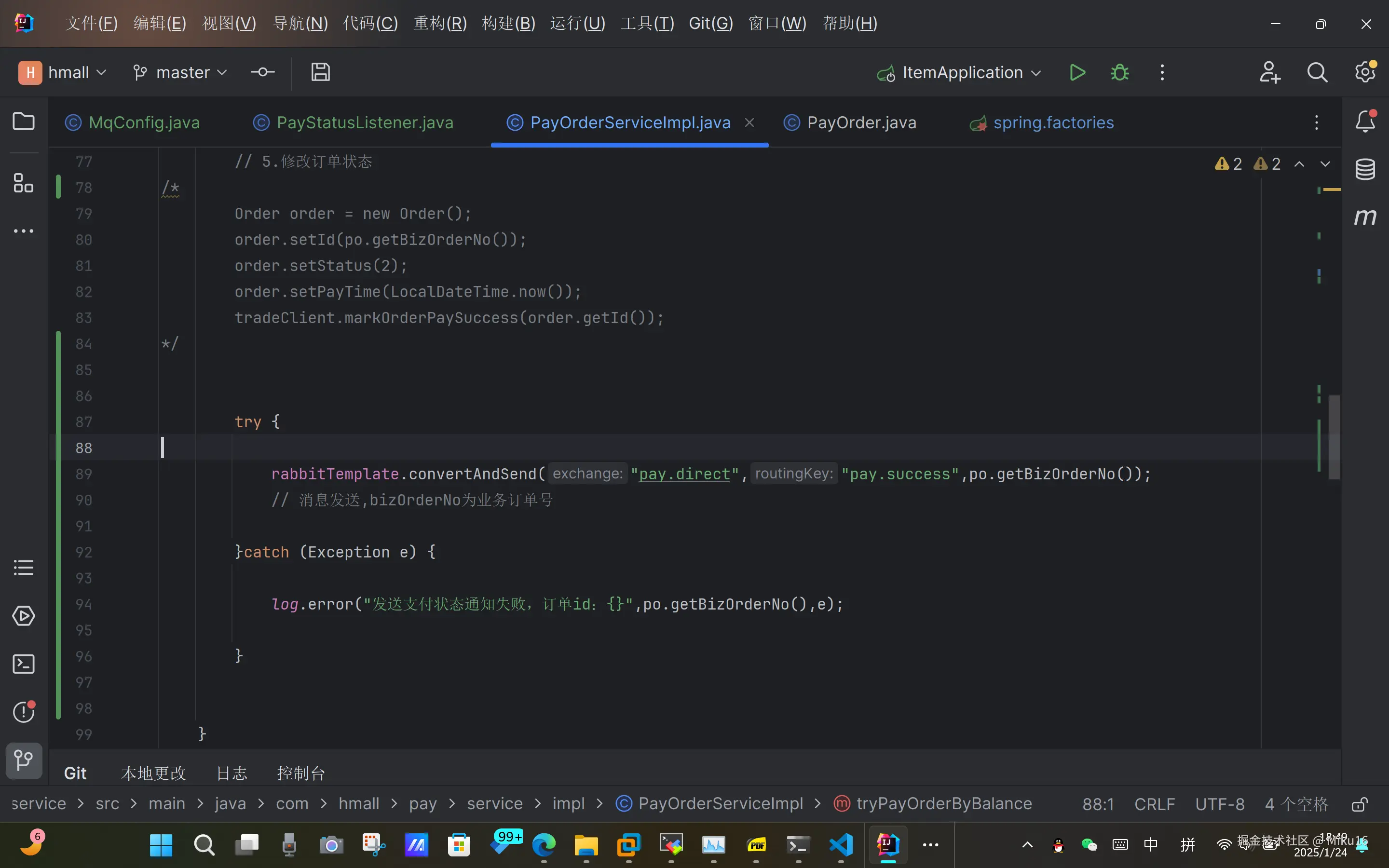Viewport: 1389px width, 868px height.
Task: Click the CRLF line separator indicator
Action: click(x=1154, y=804)
